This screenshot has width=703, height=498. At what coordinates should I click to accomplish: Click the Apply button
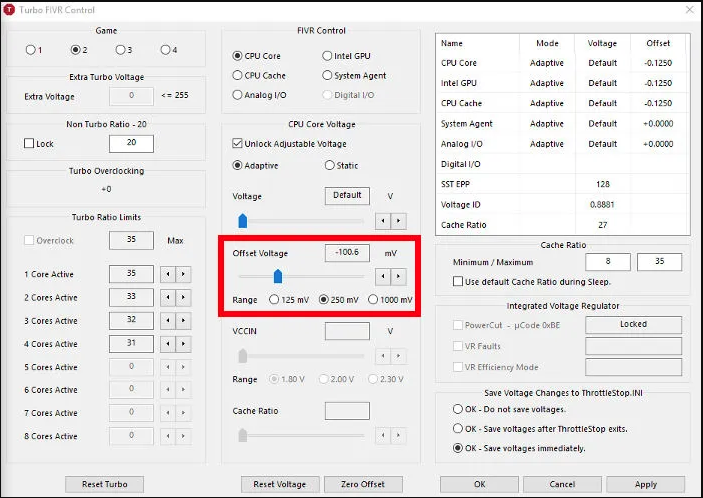[646, 484]
